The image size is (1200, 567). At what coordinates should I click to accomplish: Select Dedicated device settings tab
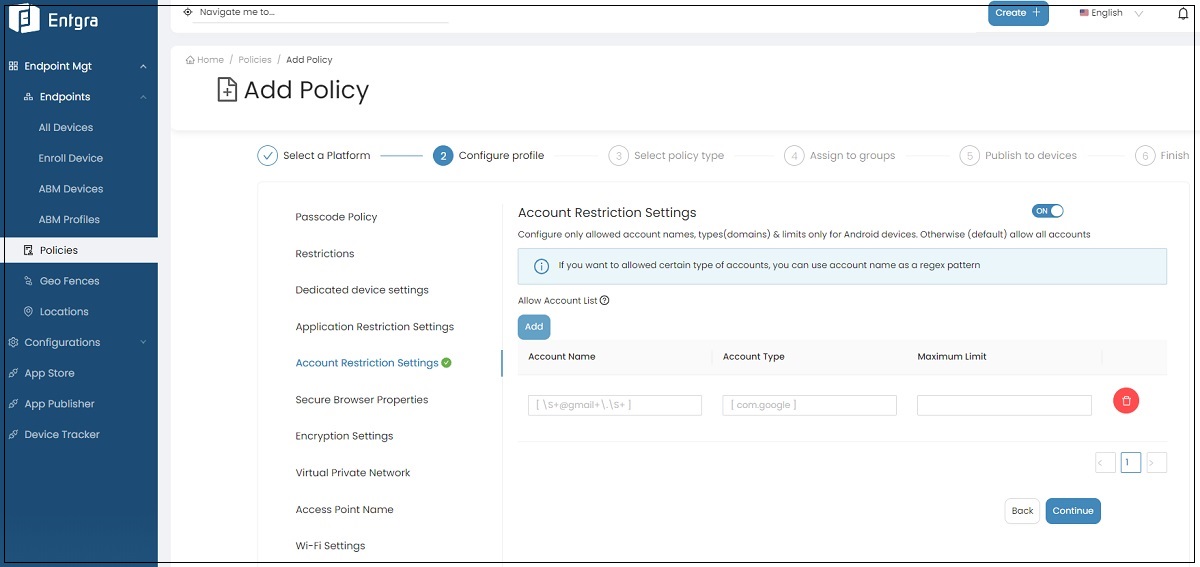click(362, 290)
